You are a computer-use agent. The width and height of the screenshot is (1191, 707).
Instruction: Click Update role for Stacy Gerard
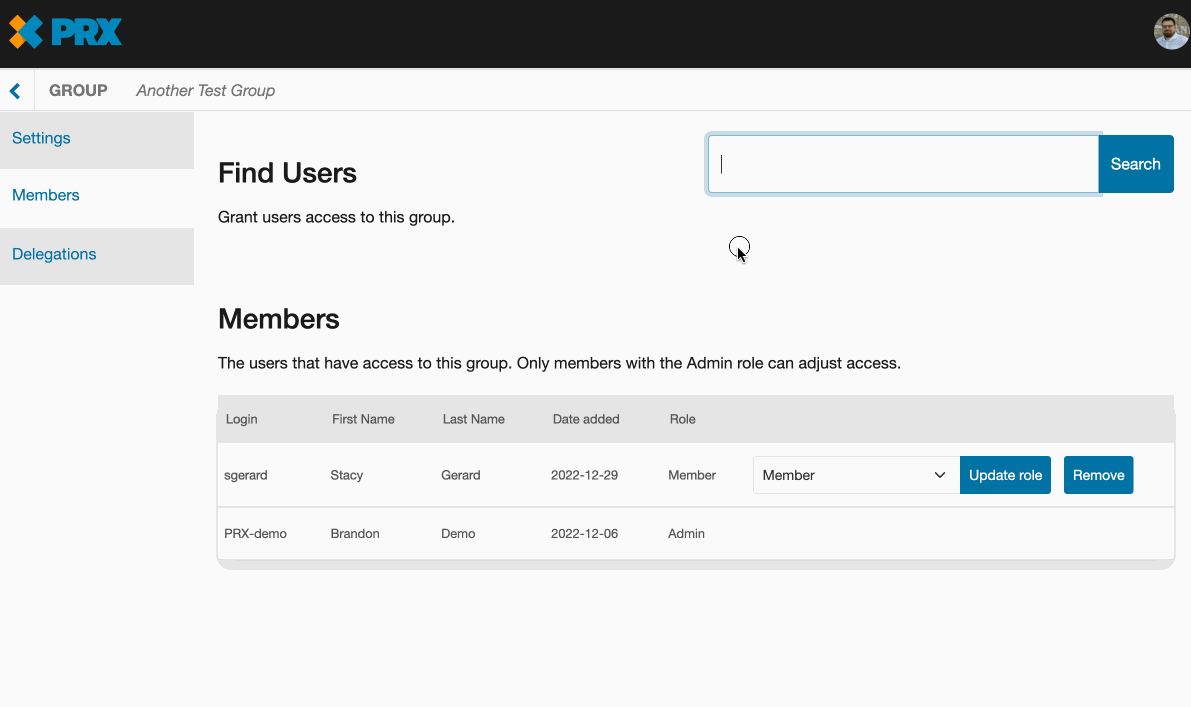pos(1005,475)
